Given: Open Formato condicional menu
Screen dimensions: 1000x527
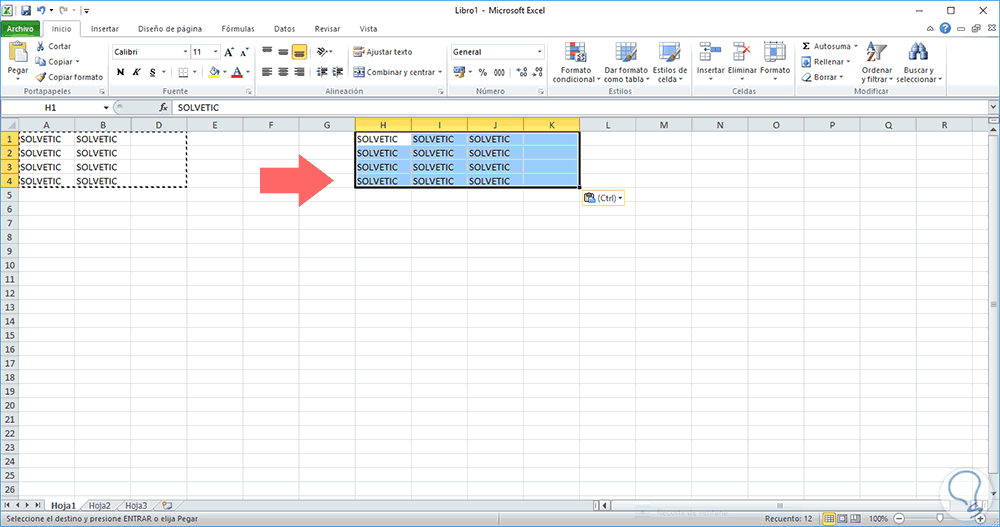Looking at the screenshot, I should point(576,63).
